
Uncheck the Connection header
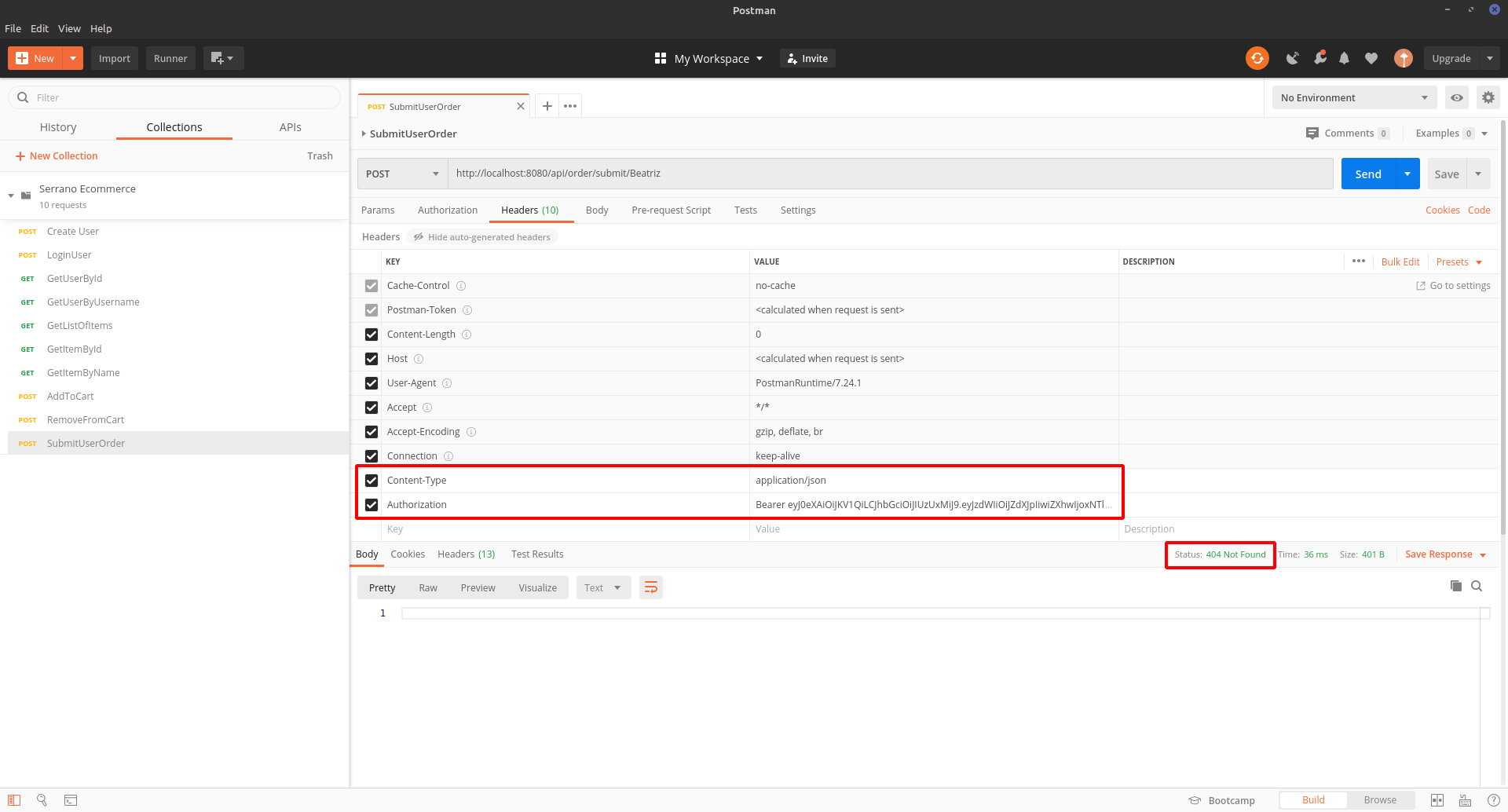pos(372,456)
